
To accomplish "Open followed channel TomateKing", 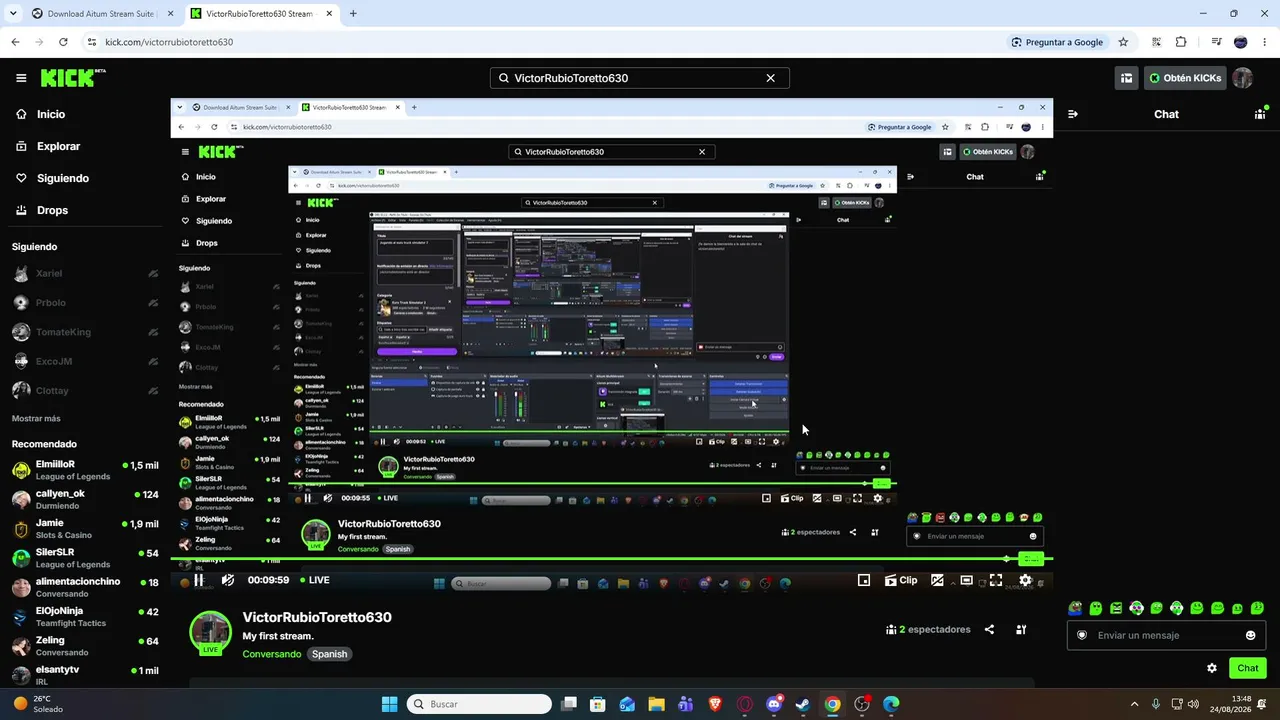I will tap(85, 332).
